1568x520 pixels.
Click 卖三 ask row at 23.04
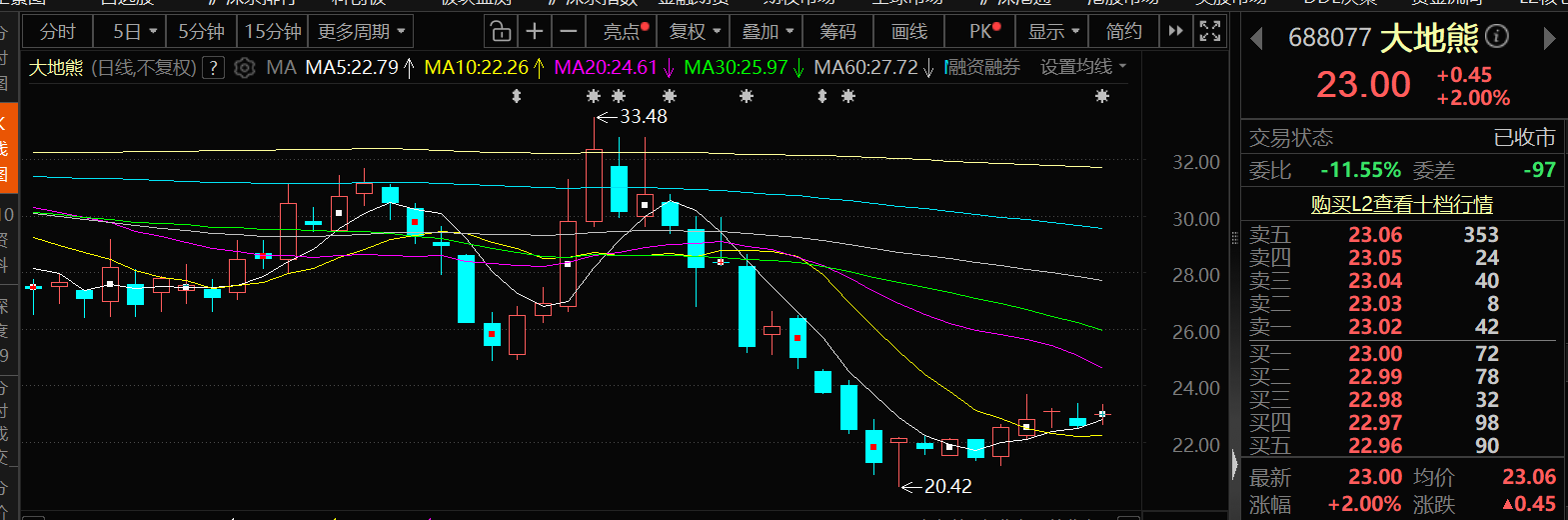pos(1402,281)
